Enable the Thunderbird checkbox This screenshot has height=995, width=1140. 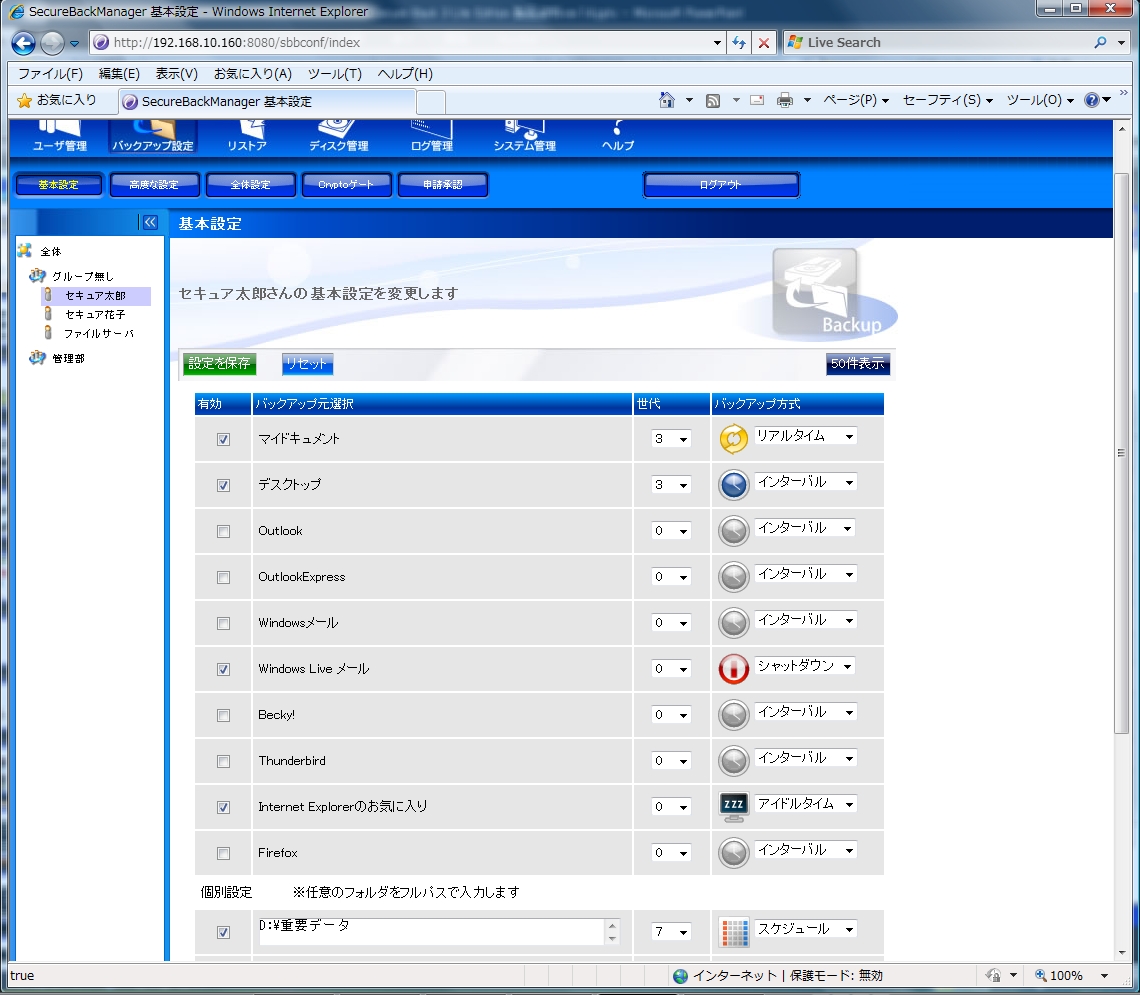tap(223, 761)
